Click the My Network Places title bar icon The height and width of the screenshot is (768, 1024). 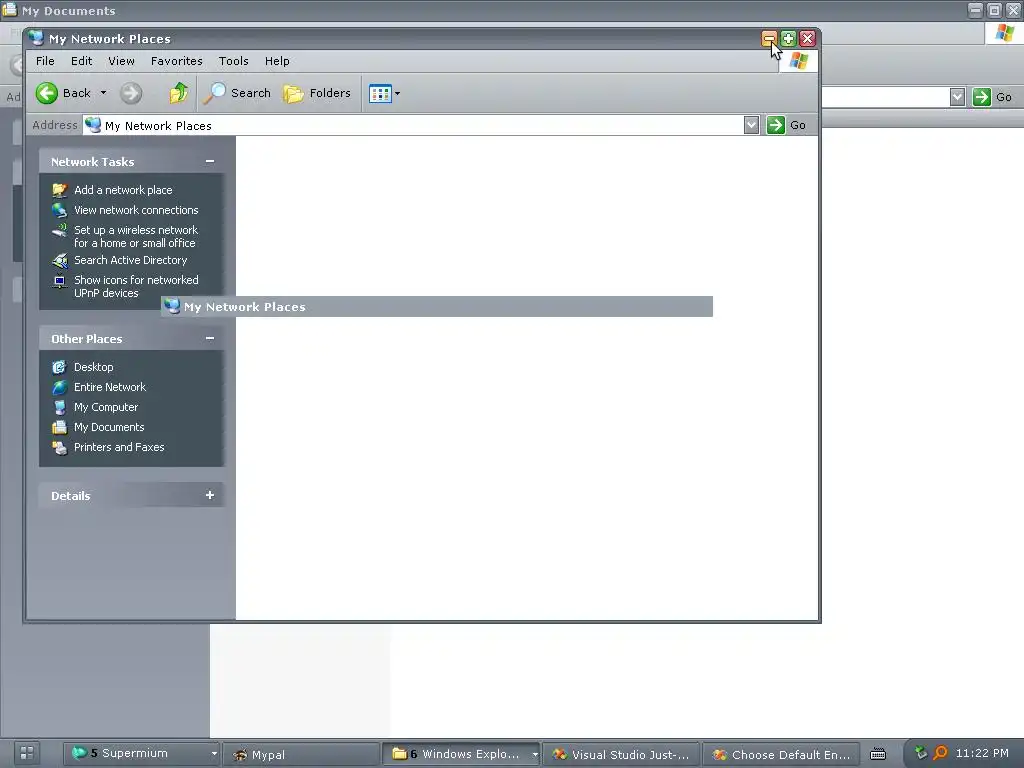pyautogui.click(x=36, y=39)
